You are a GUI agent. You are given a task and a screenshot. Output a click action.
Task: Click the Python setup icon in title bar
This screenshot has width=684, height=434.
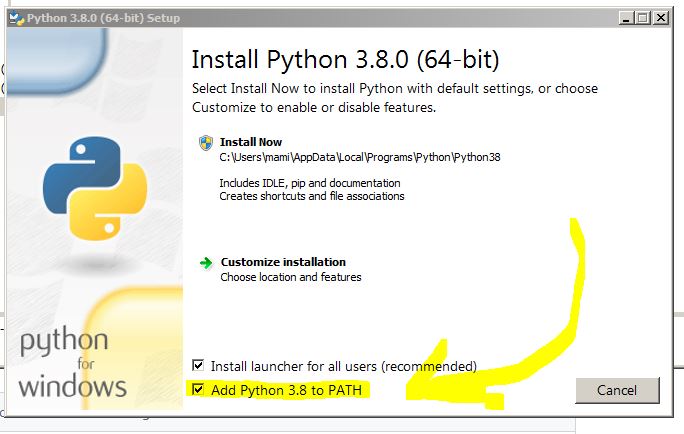17,18
